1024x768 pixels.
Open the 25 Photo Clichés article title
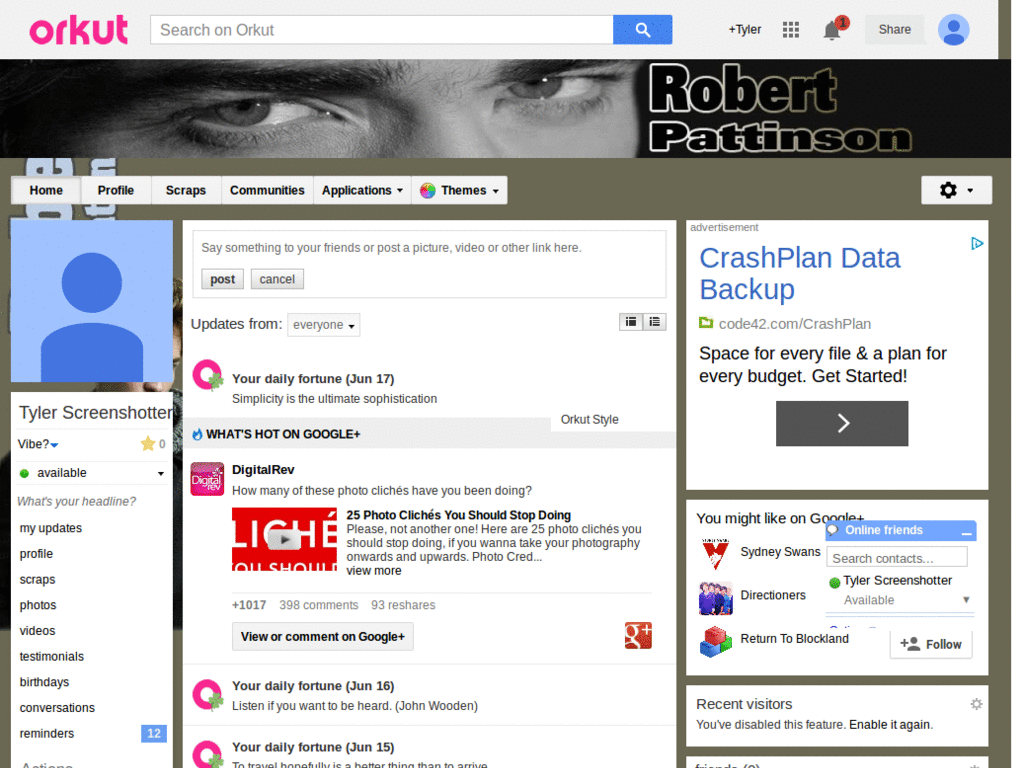tap(458, 515)
